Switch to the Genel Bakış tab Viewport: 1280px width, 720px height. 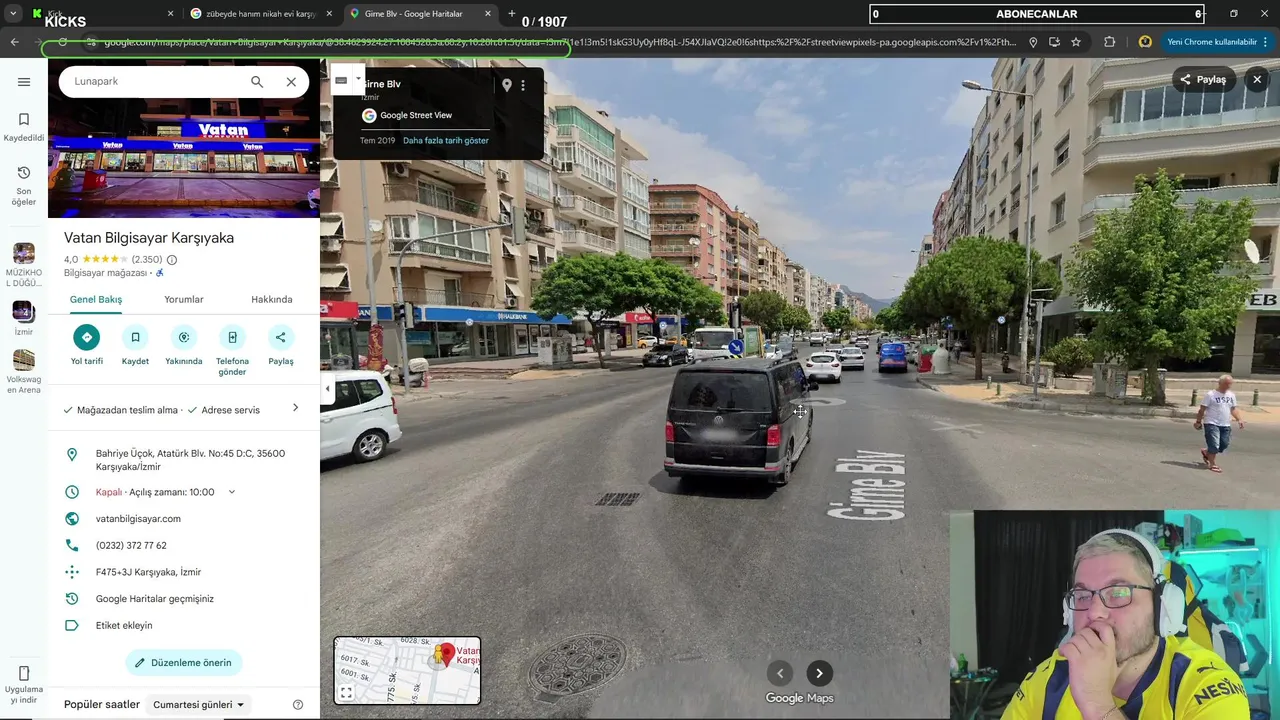(x=96, y=300)
